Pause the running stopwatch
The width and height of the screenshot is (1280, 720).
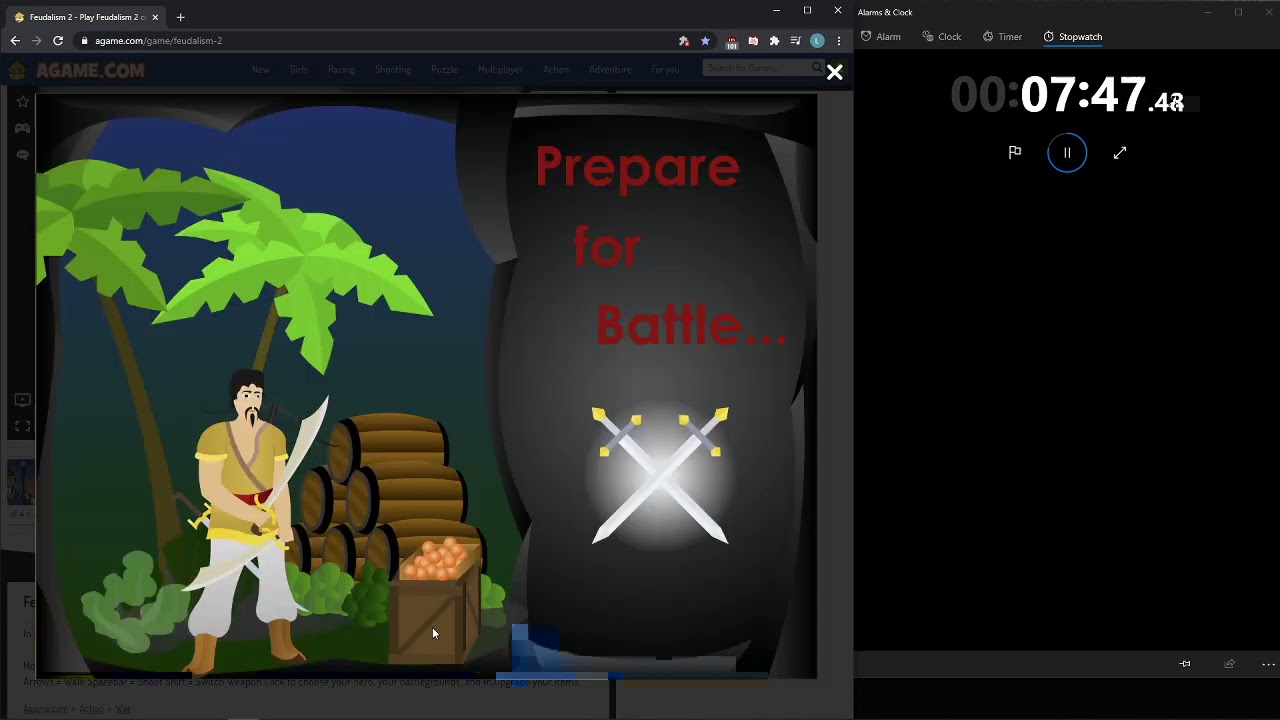click(x=1067, y=153)
